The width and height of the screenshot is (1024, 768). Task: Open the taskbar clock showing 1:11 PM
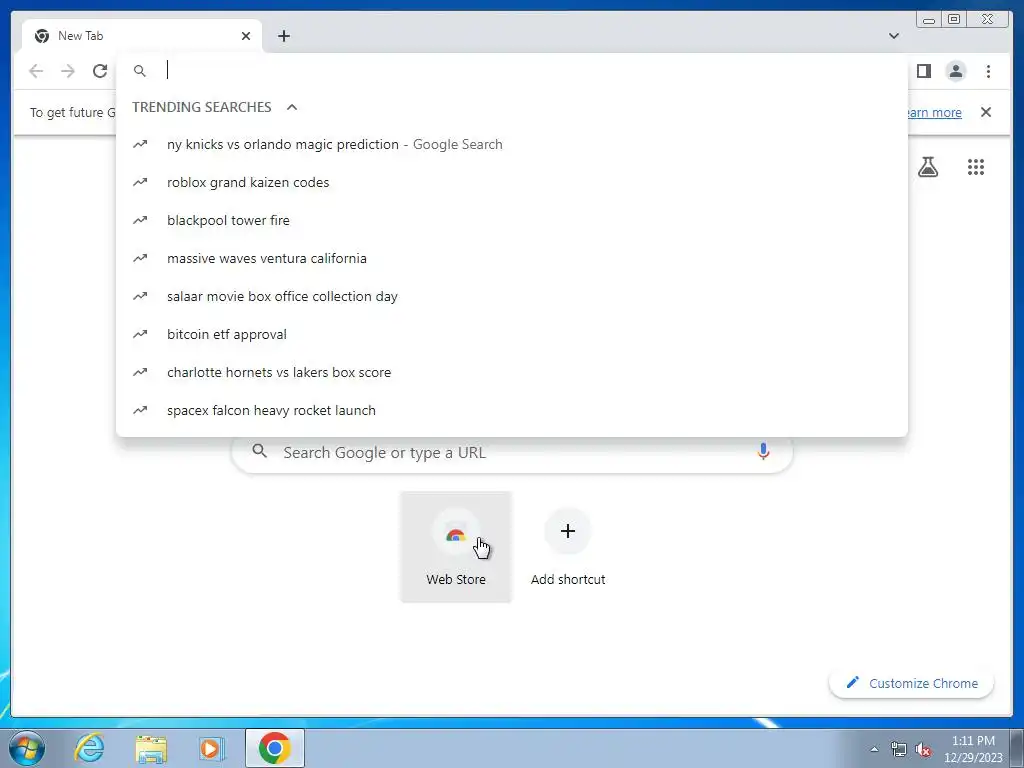click(973, 749)
